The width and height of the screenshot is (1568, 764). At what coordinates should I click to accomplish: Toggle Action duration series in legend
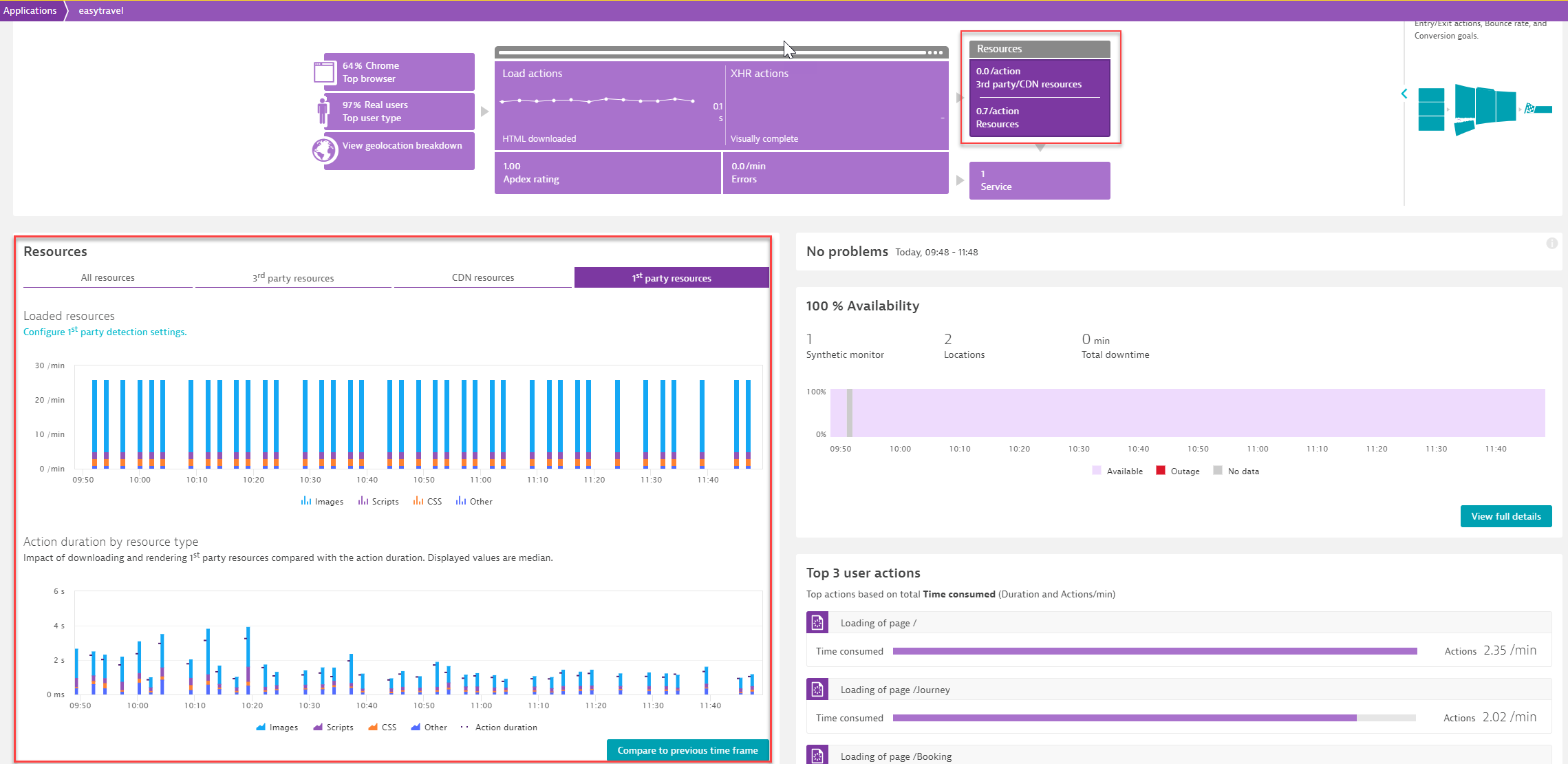coord(499,727)
